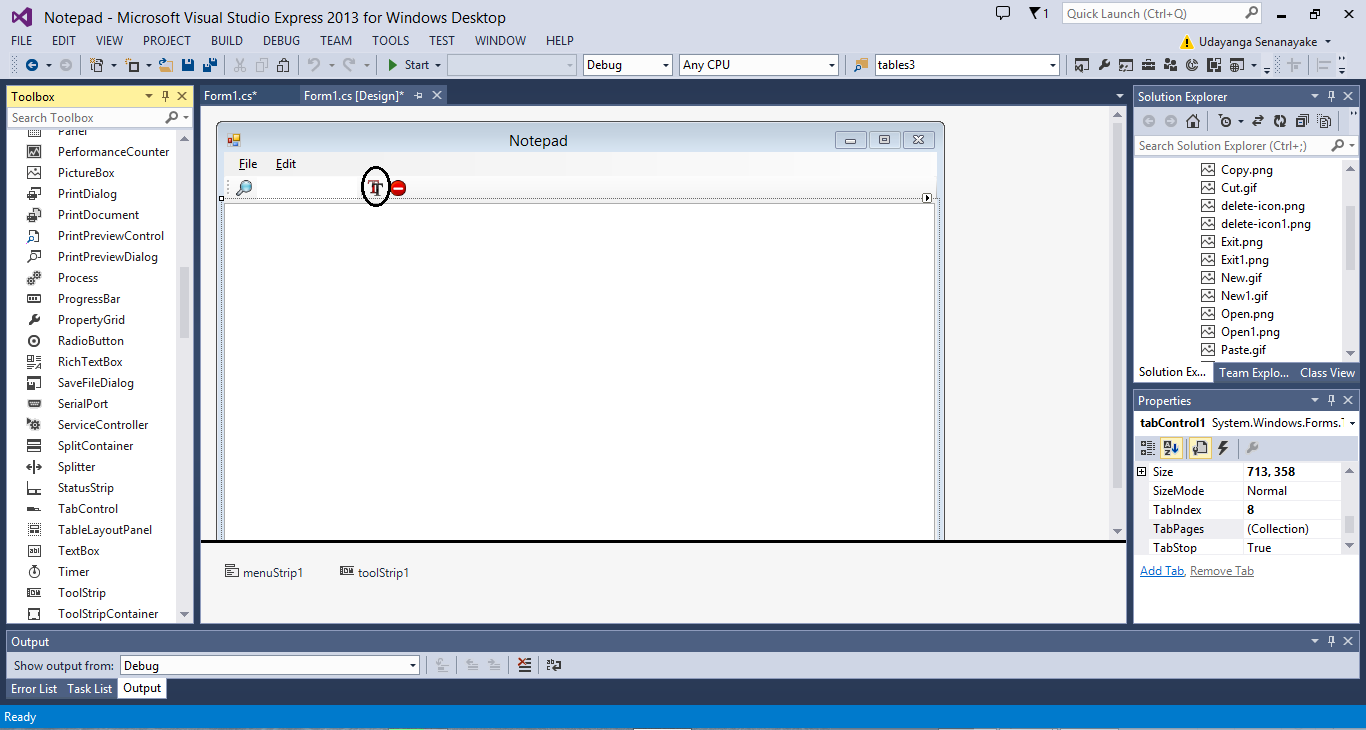Open the Class View tab
This screenshot has width=1366, height=730.
[1327, 372]
